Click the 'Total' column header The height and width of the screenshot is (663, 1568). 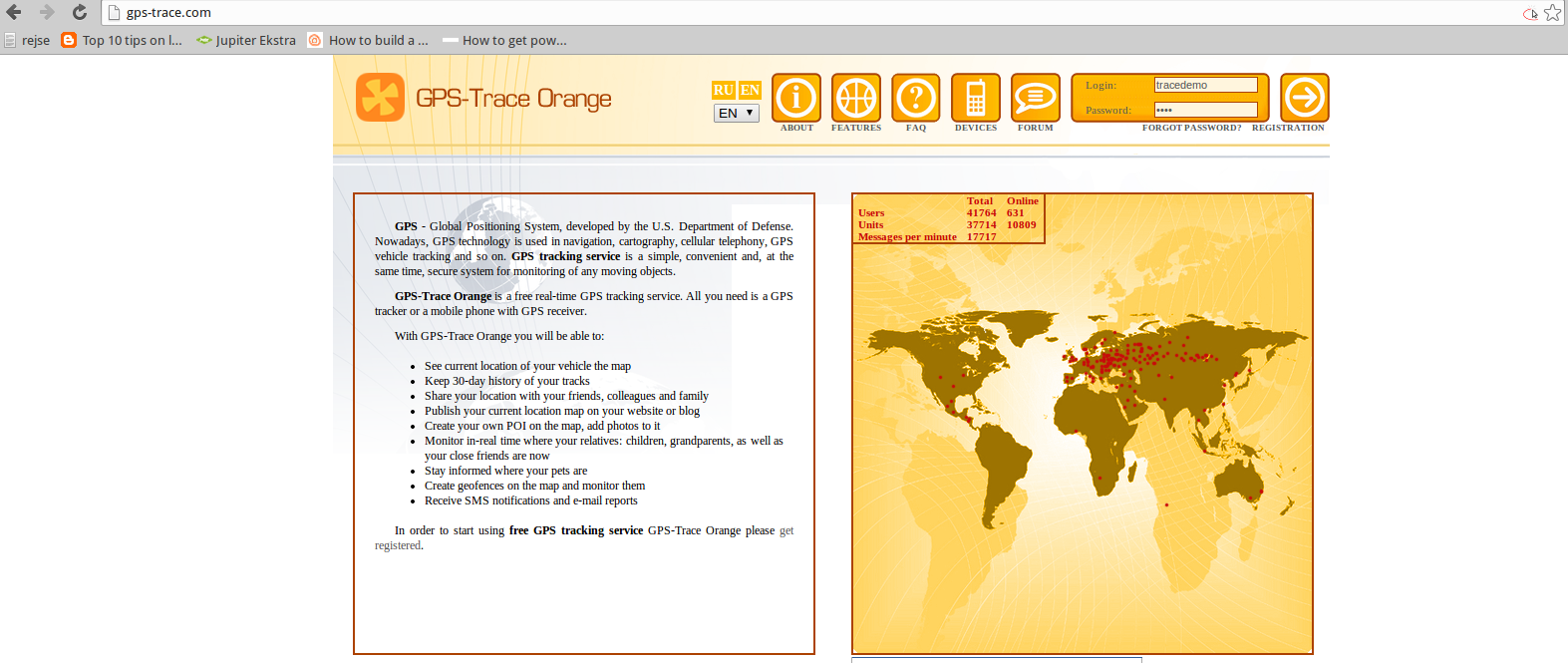[x=980, y=200]
